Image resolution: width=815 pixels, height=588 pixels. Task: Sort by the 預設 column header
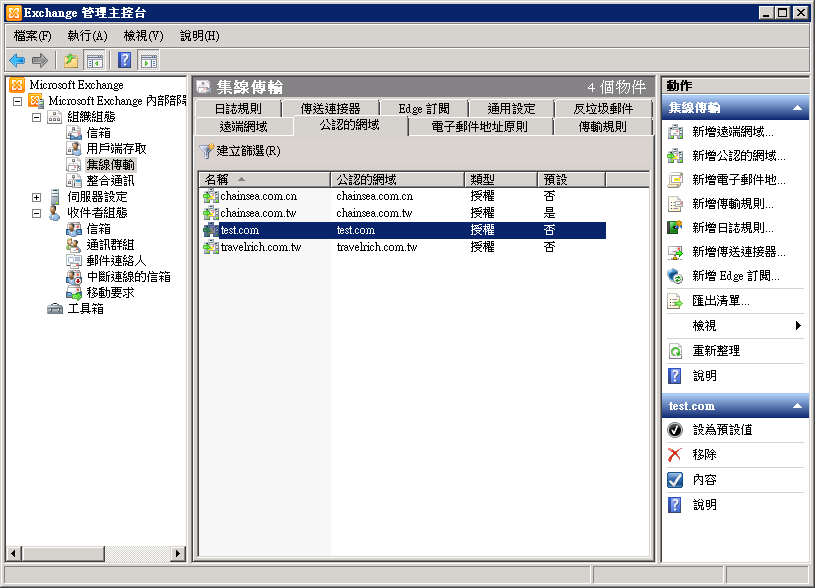[571, 180]
